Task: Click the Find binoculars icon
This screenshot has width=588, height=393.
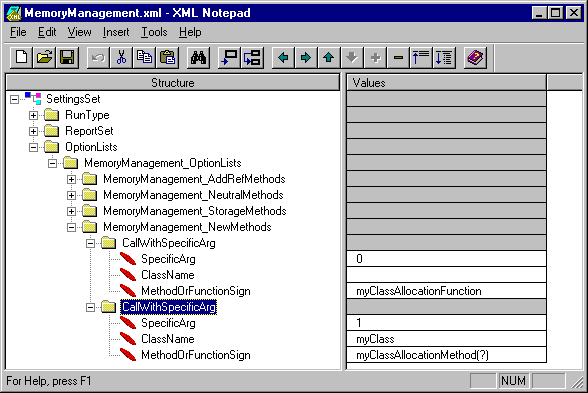Action: pyautogui.click(x=198, y=58)
